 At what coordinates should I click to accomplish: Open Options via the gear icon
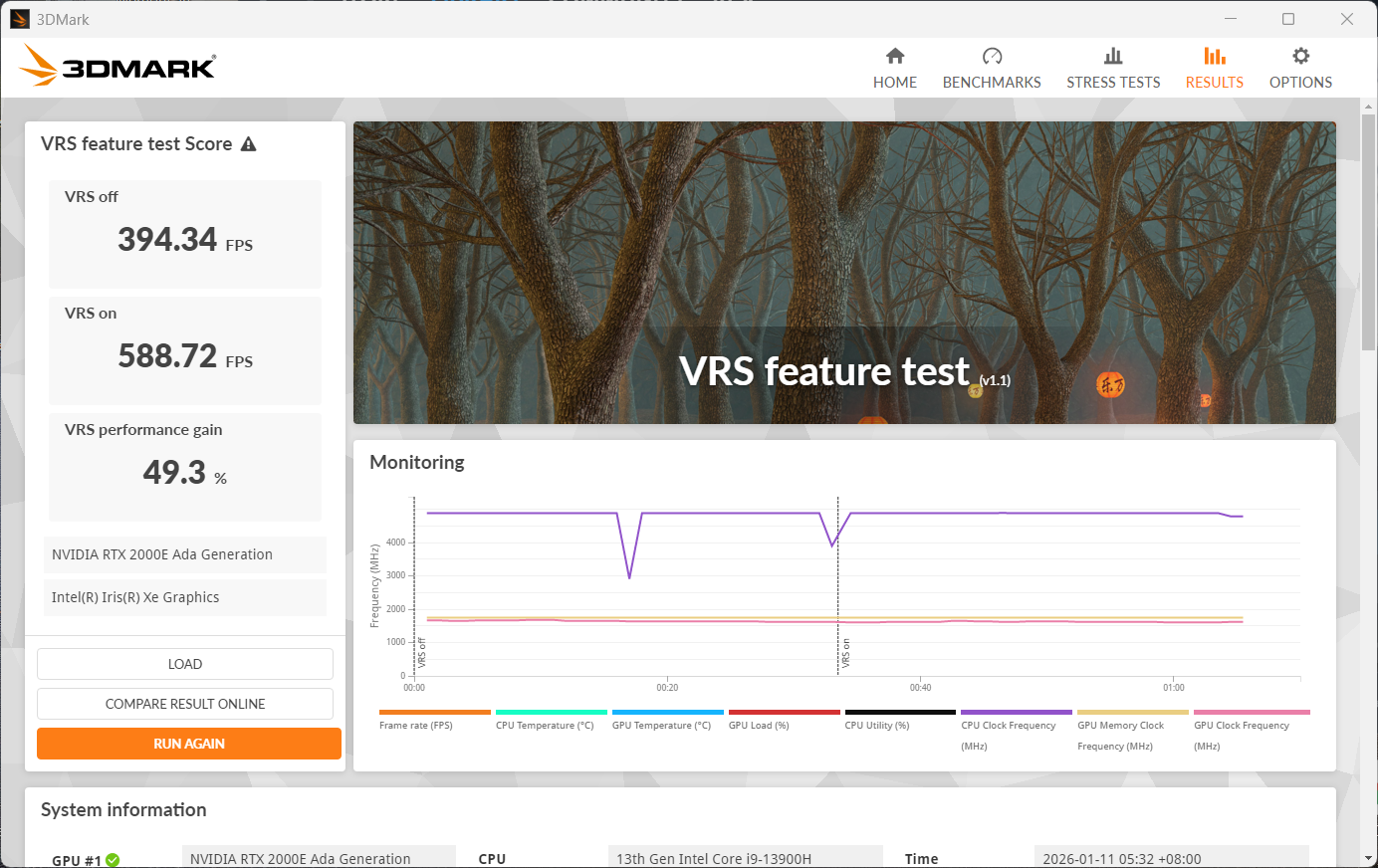point(1300,56)
